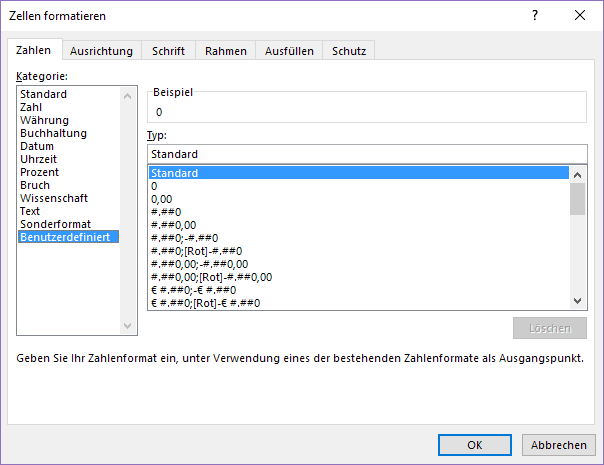Confirm with the OK button
The width and height of the screenshot is (604, 465).
pos(475,445)
